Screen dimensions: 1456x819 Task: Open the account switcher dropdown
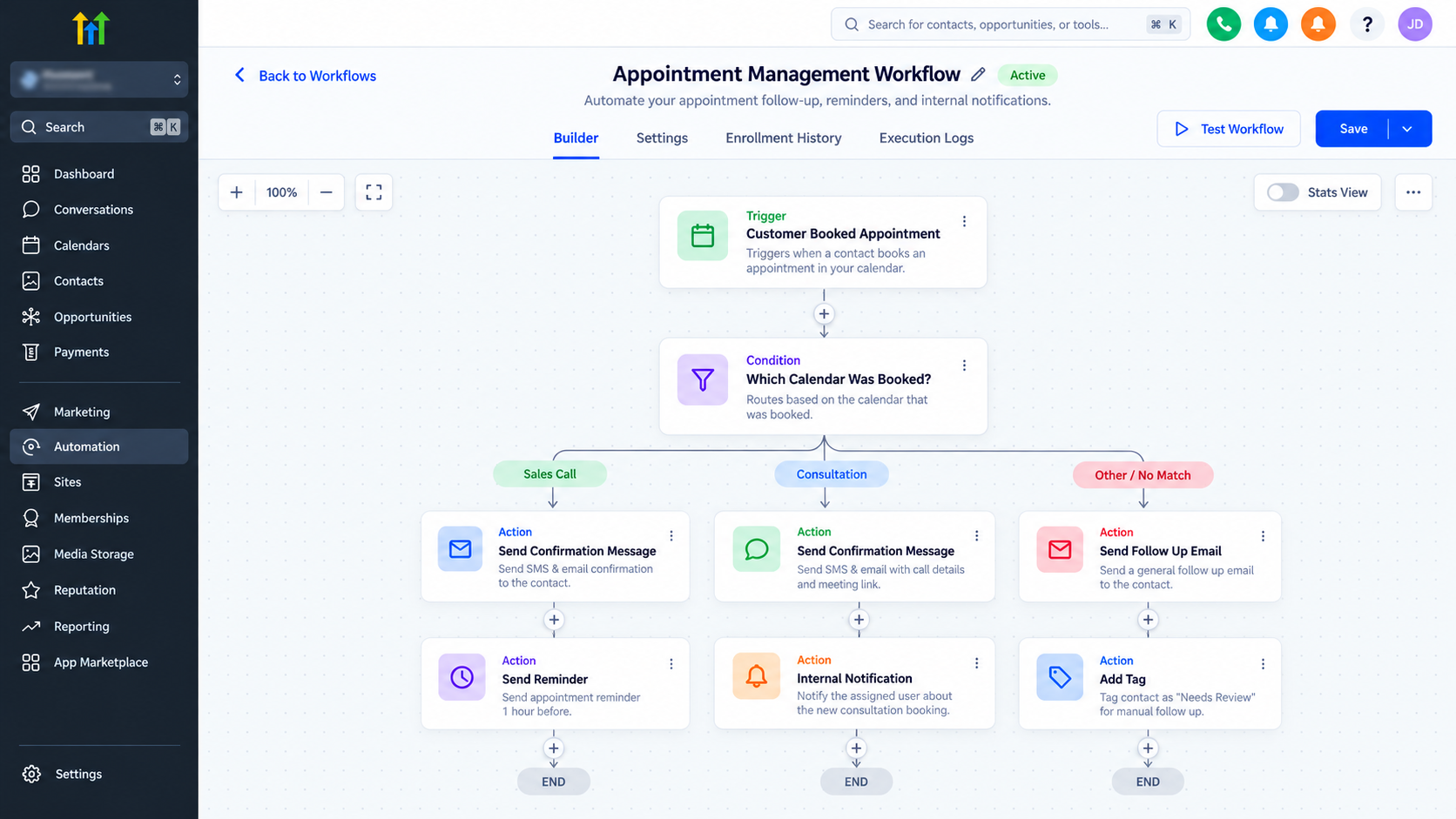99,79
